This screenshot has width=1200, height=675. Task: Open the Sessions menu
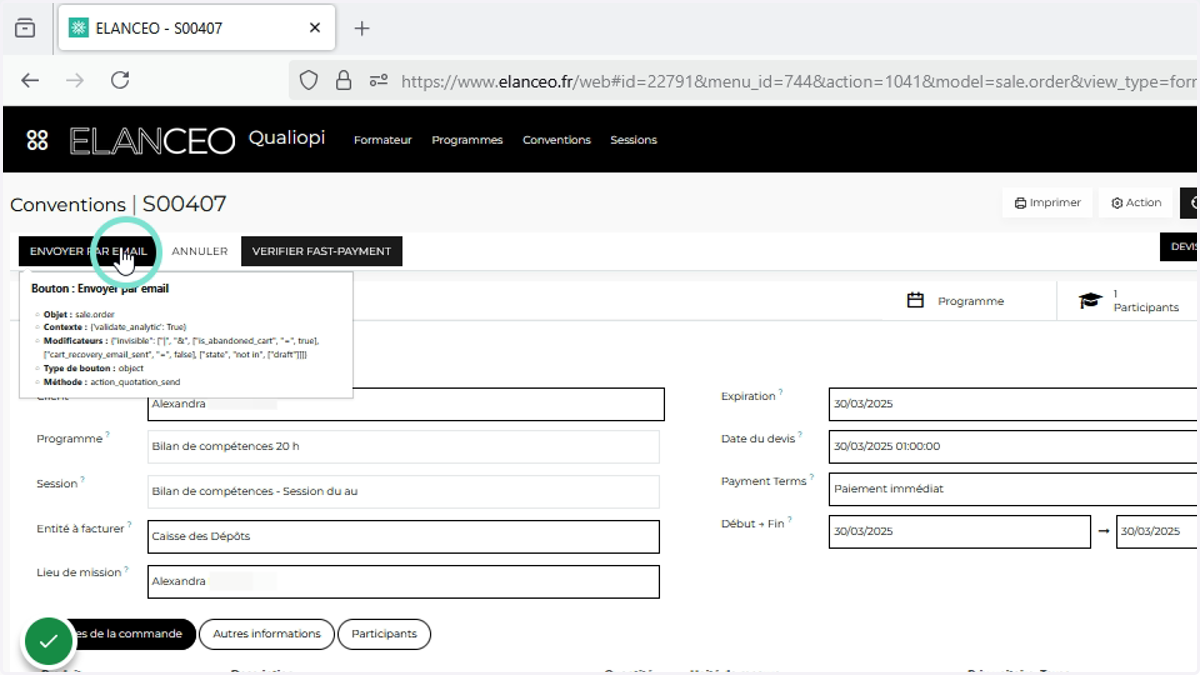tap(634, 140)
